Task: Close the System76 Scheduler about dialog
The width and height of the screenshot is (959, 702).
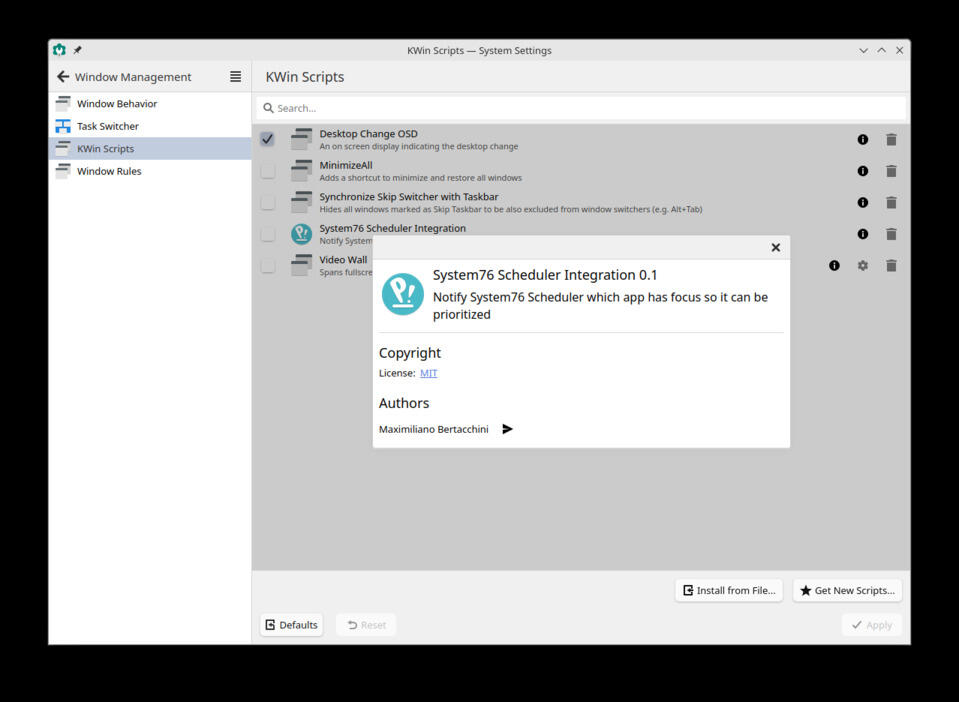Action: (776, 248)
